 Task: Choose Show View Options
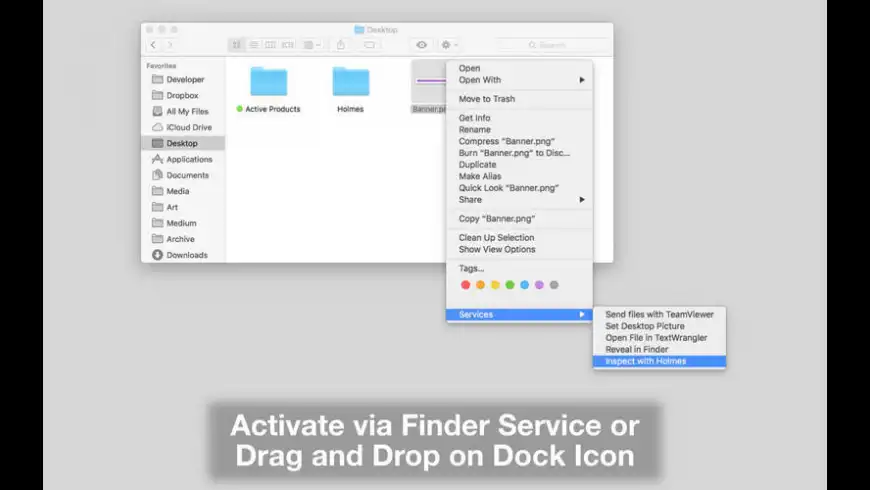tap(519, 249)
